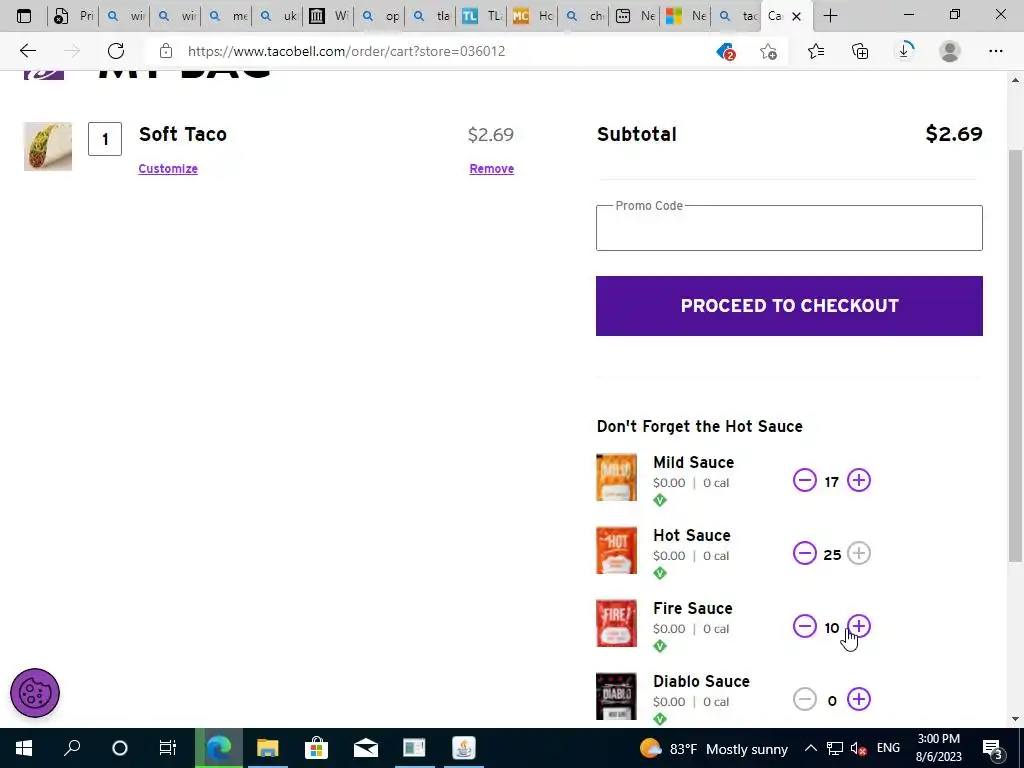
Task: Switch to the Wikipedia 'W' tab
Action: click(x=328, y=16)
